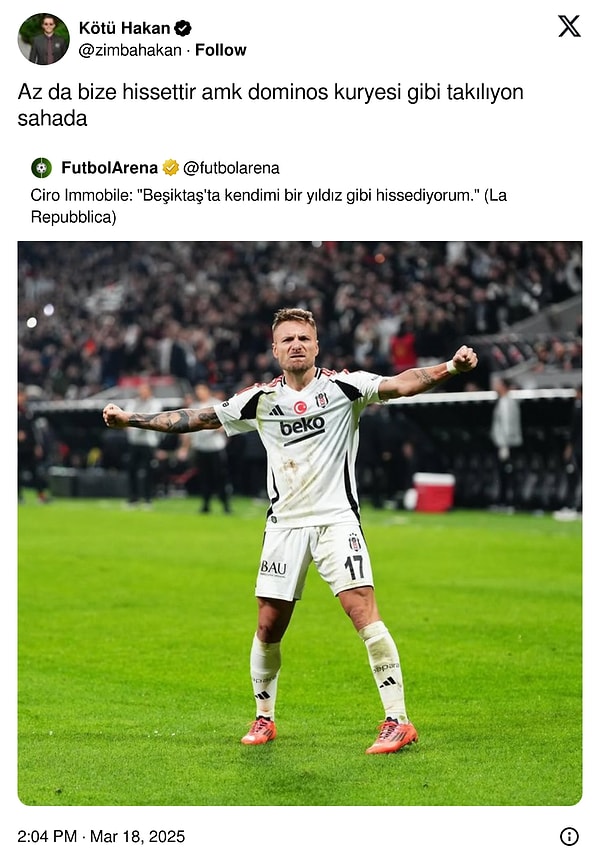Image resolution: width=600 pixels, height=867 pixels.
Task: Click the FutbolArena account name
Action: click(x=109, y=168)
